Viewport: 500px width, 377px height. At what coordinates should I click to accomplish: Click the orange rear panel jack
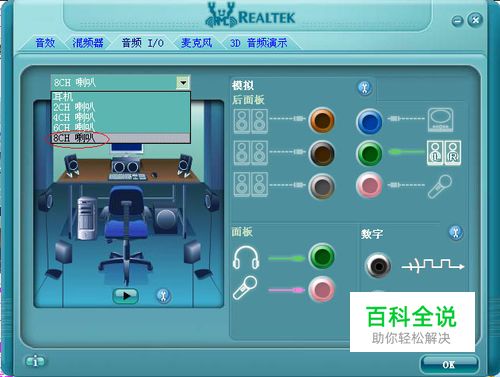pos(322,120)
